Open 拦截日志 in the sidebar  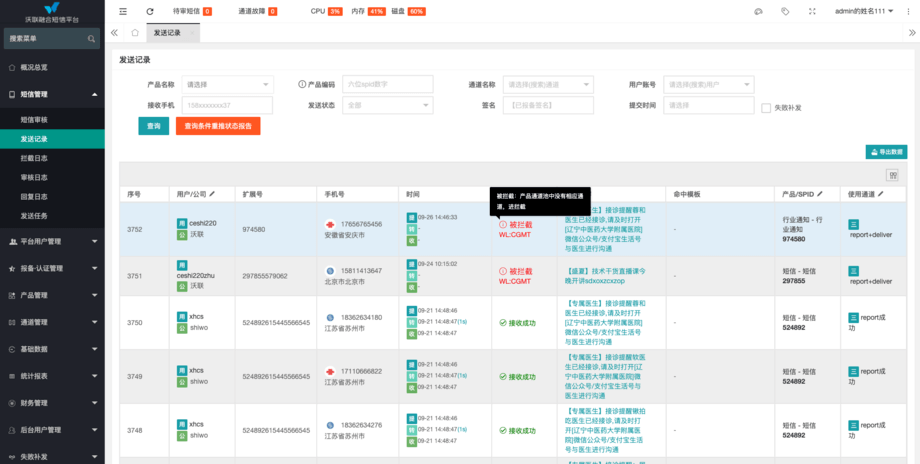52,158
